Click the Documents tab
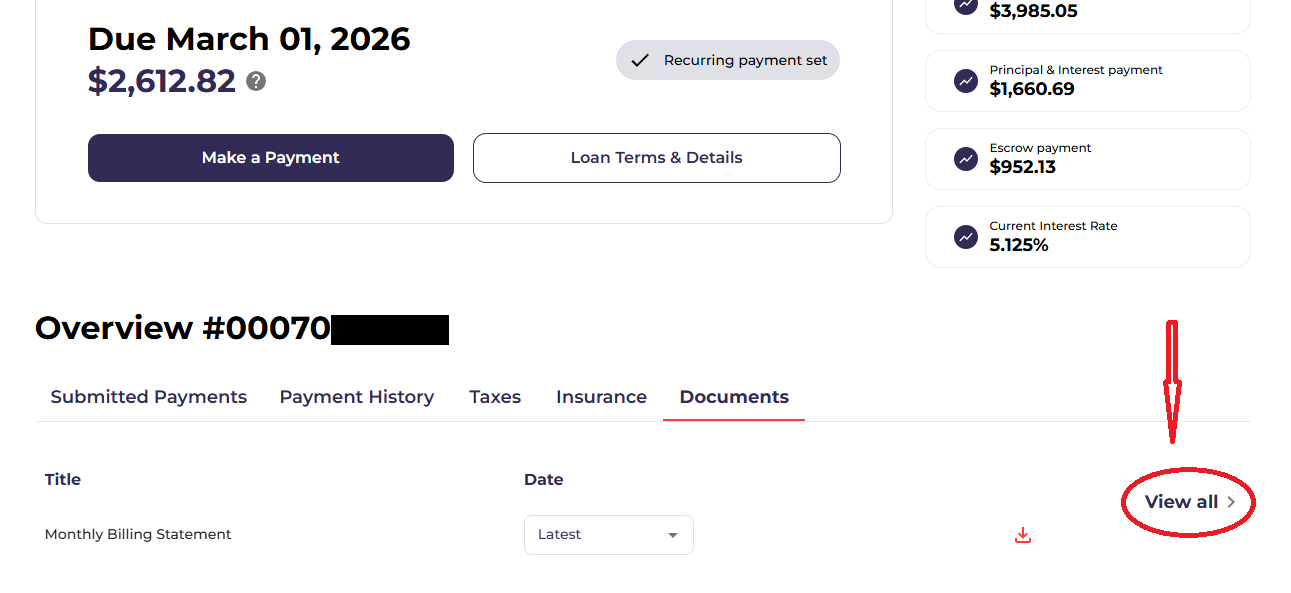The height and width of the screenshot is (593, 1291). (x=734, y=397)
